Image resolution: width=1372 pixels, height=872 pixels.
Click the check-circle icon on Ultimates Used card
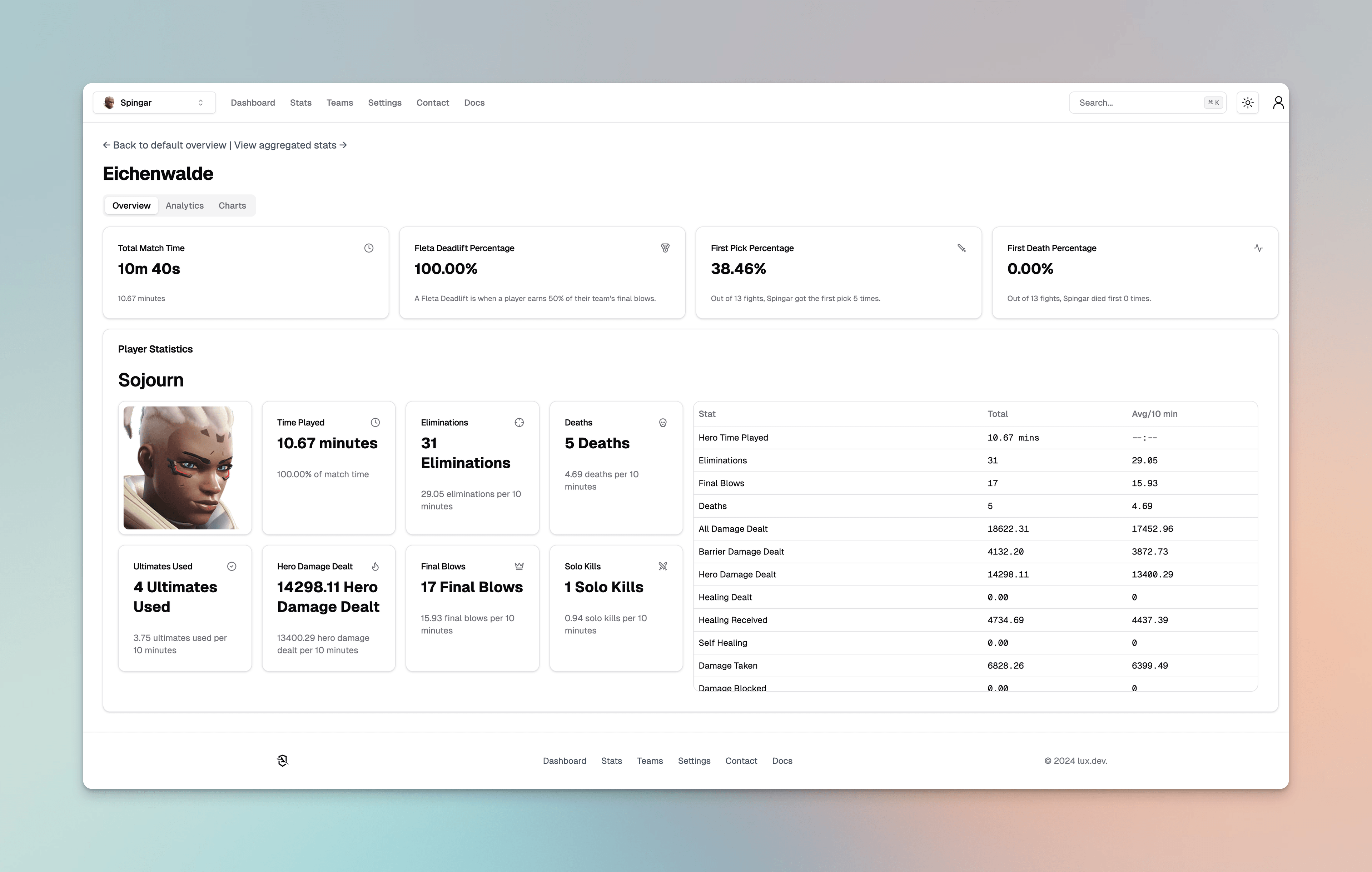coord(231,566)
